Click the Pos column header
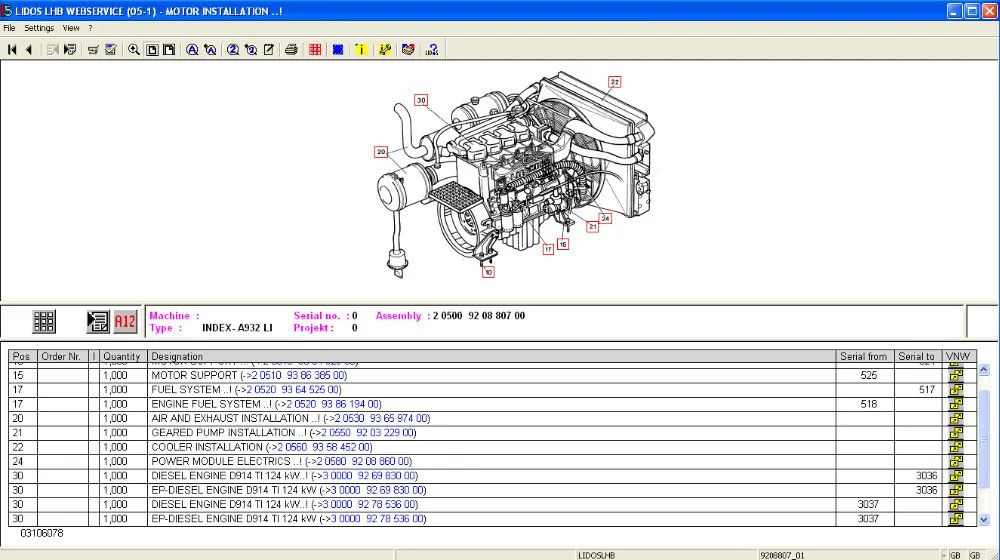 point(23,357)
